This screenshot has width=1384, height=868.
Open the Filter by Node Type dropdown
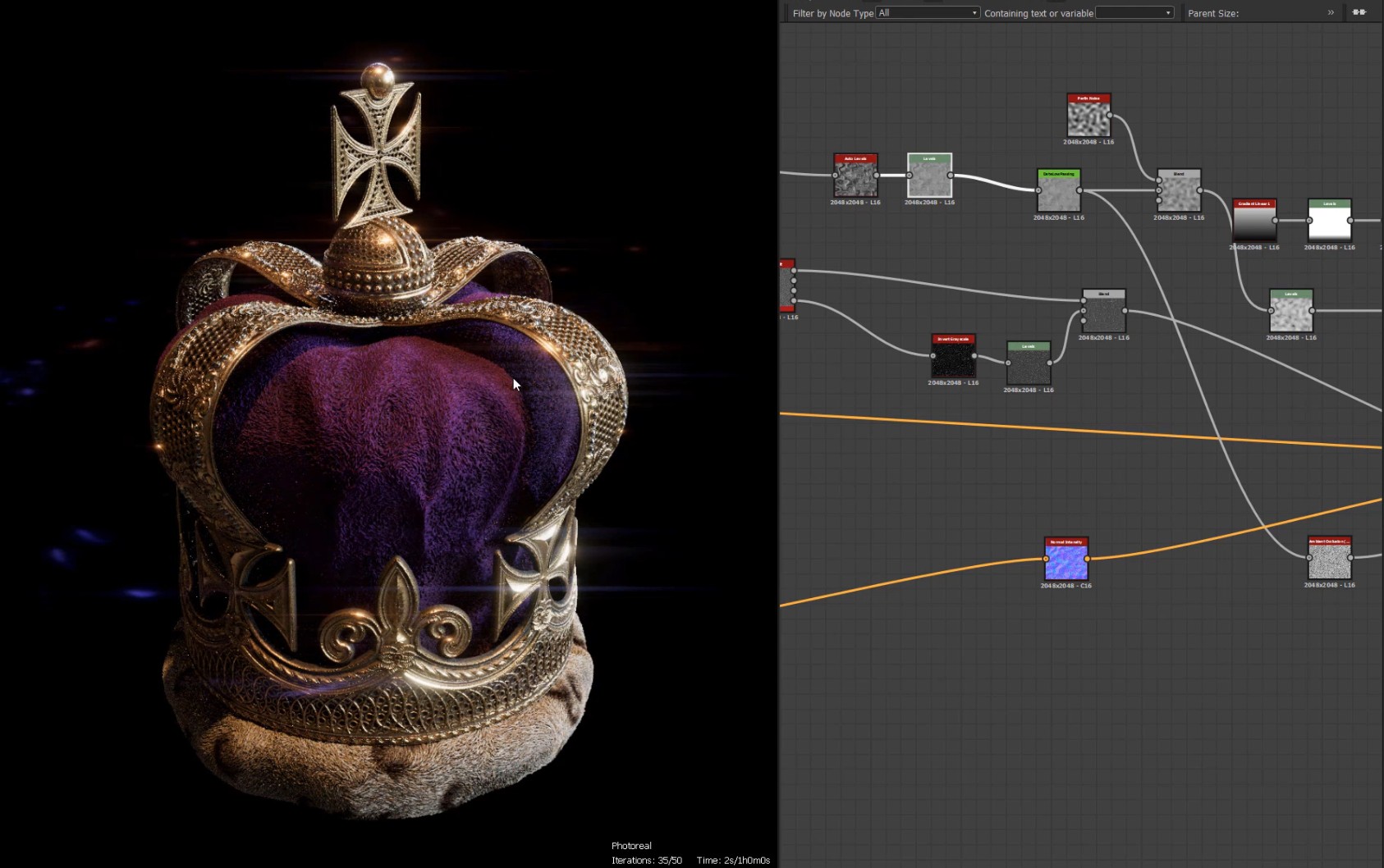click(x=928, y=13)
